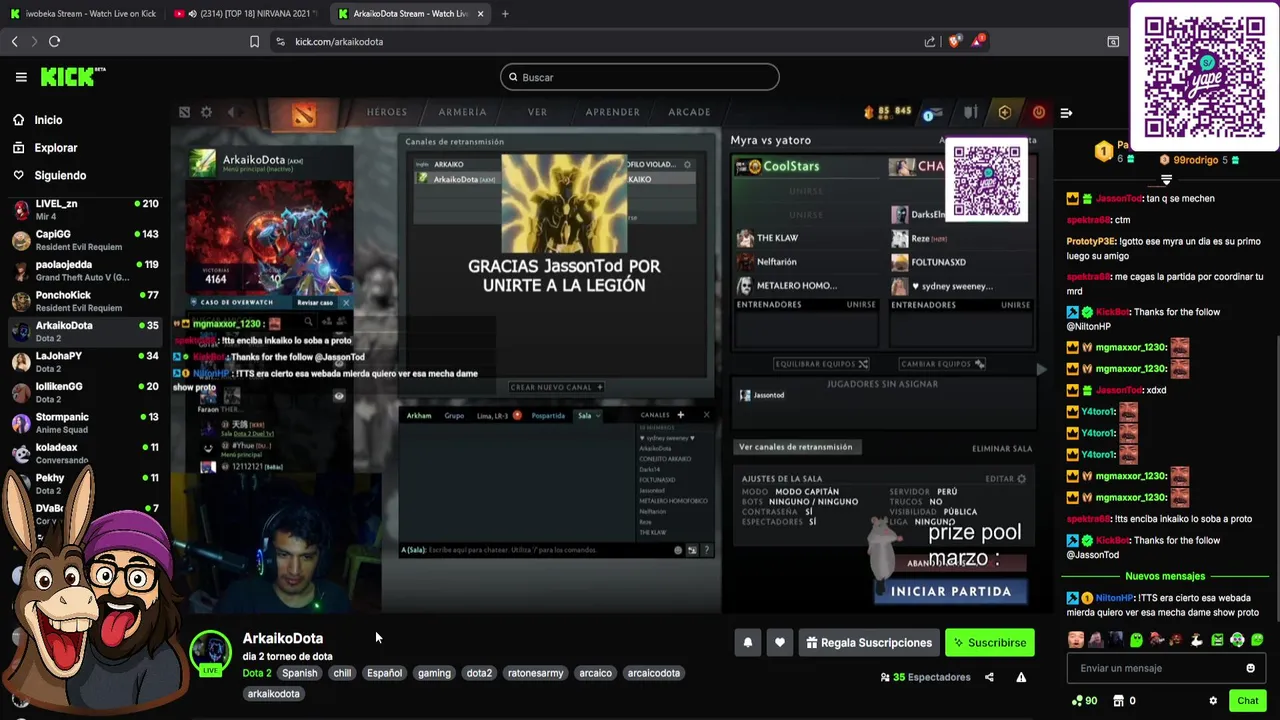Image resolution: width=1280 pixels, height=720 pixels.
Task: Collapse the chat panel arrow icon
Action: 1066,113
